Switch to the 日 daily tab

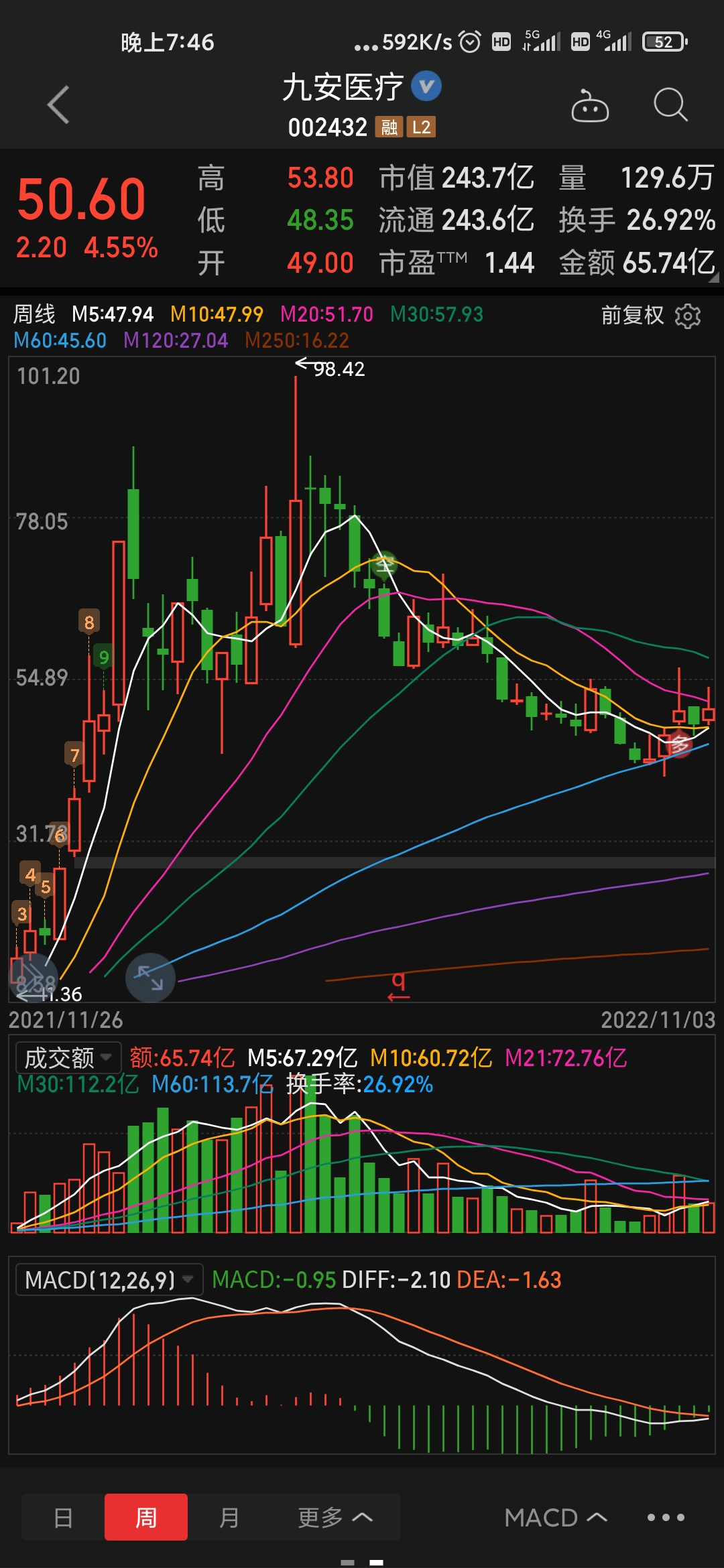63,1517
